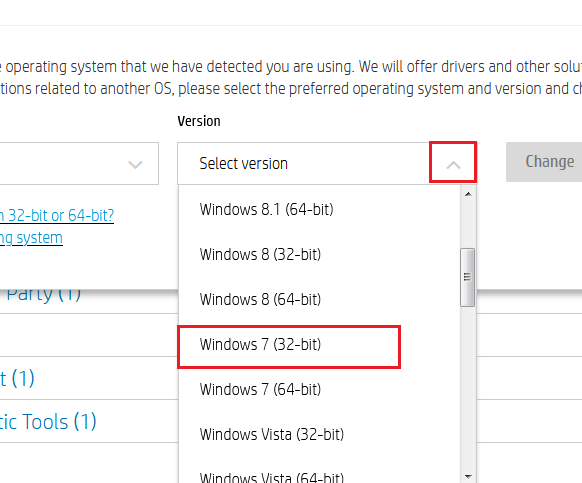The image size is (582, 483).
Task: Collapse the Select version dropdown chevron
Action: (x=453, y=165)
